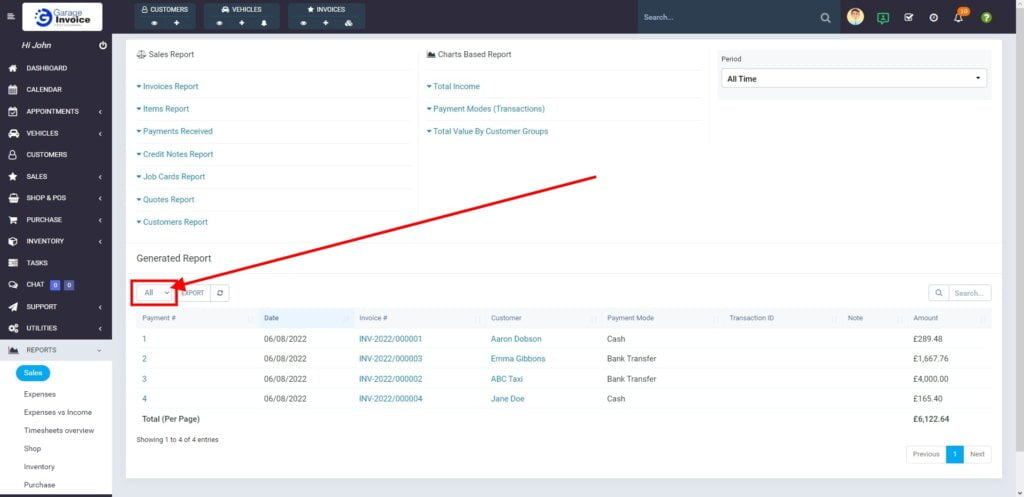Open the user profile avatar
This screenshot has height=497, width=1024.
click(855, 17)
